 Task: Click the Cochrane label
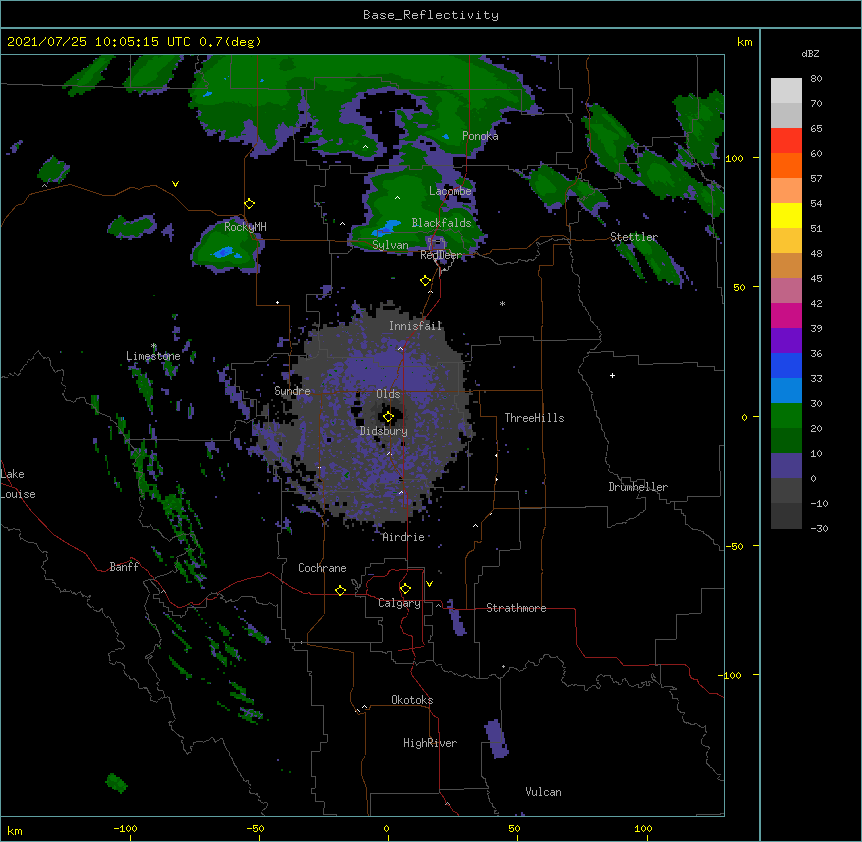tap(322, 568)
